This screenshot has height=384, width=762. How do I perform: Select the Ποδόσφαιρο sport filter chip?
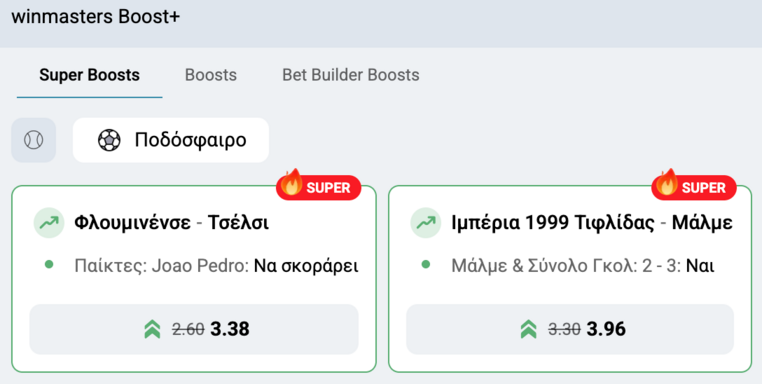[x=171, y=140]
